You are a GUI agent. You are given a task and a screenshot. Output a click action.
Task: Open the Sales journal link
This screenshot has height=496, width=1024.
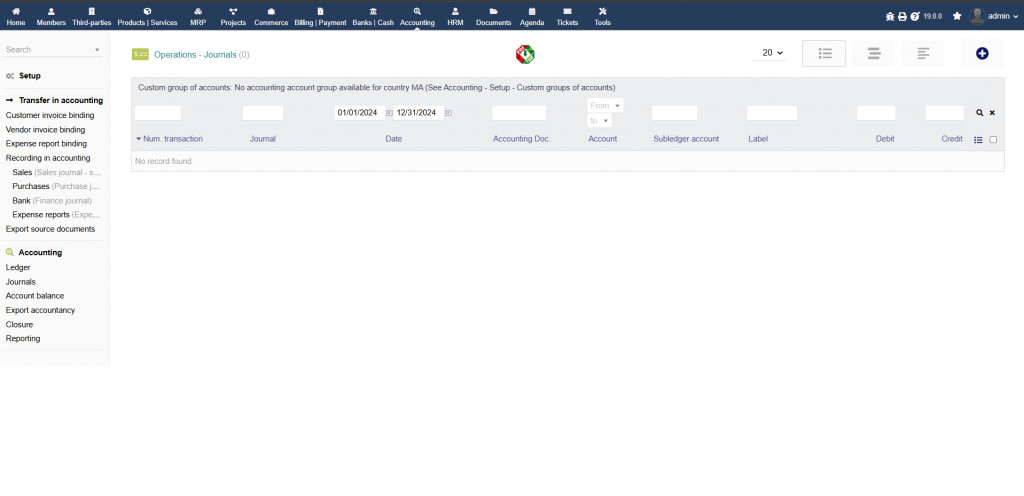(x=57, y=172)
